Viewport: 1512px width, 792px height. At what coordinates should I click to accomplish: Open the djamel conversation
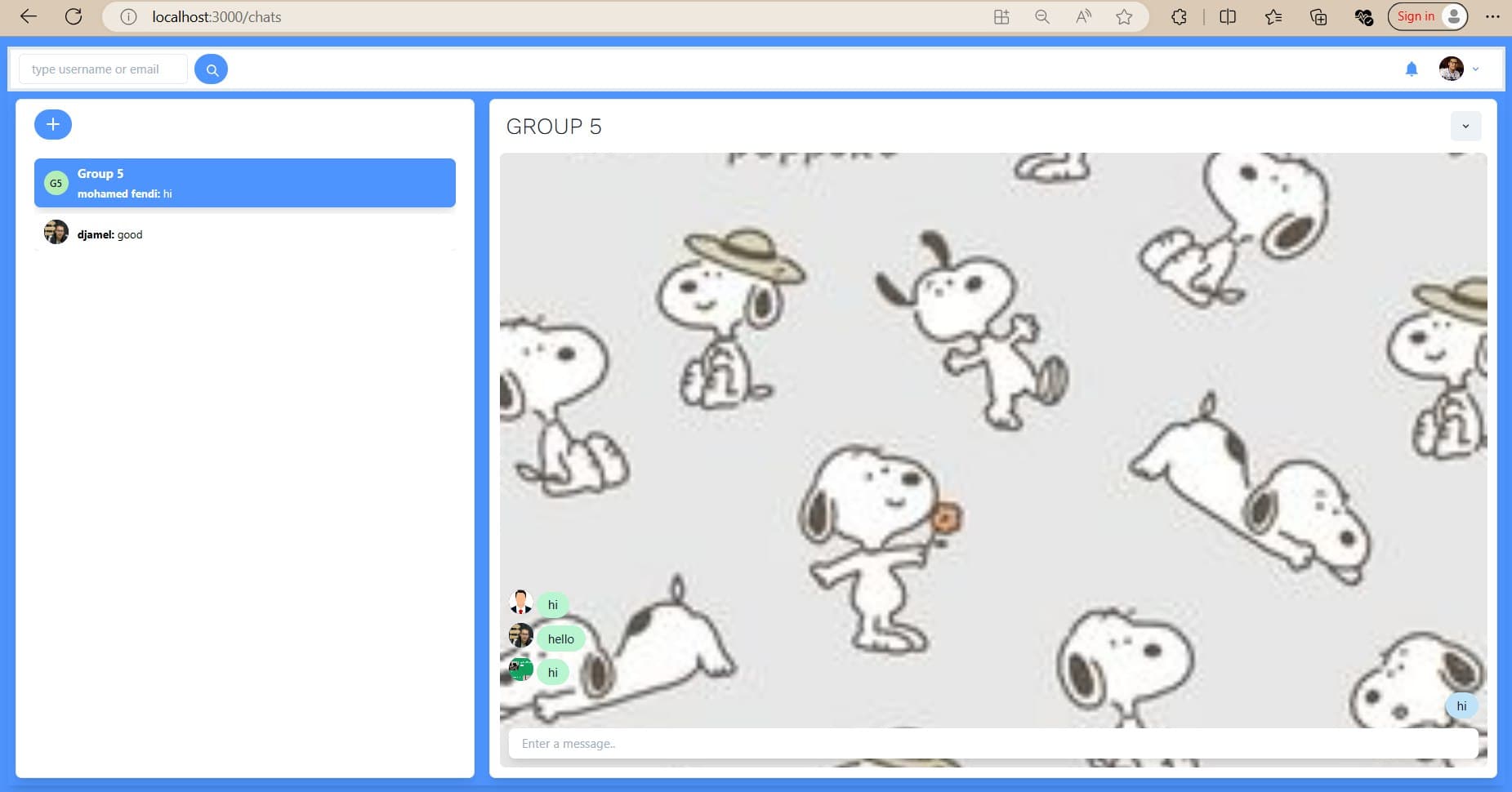click(x=244, y=234)
